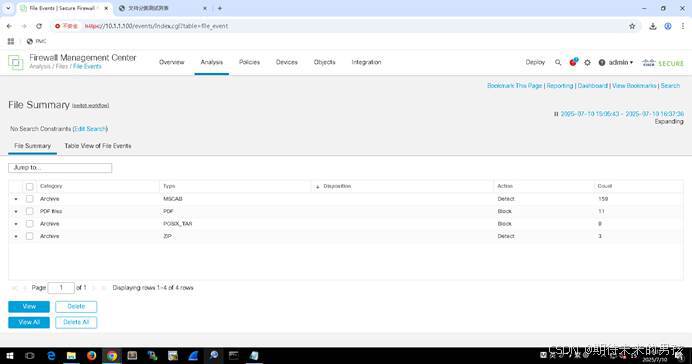The image size is (692, 364).
Task: Open the admin user dropdown
Action: (621, 63)
